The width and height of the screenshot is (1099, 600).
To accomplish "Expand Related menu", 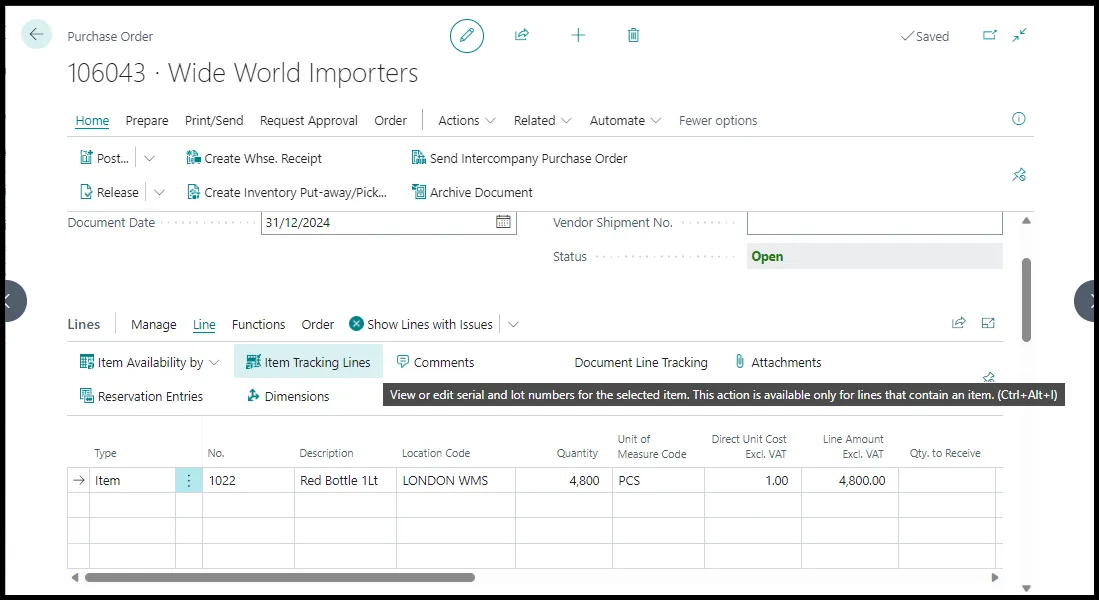I will [x=542, y=121].
